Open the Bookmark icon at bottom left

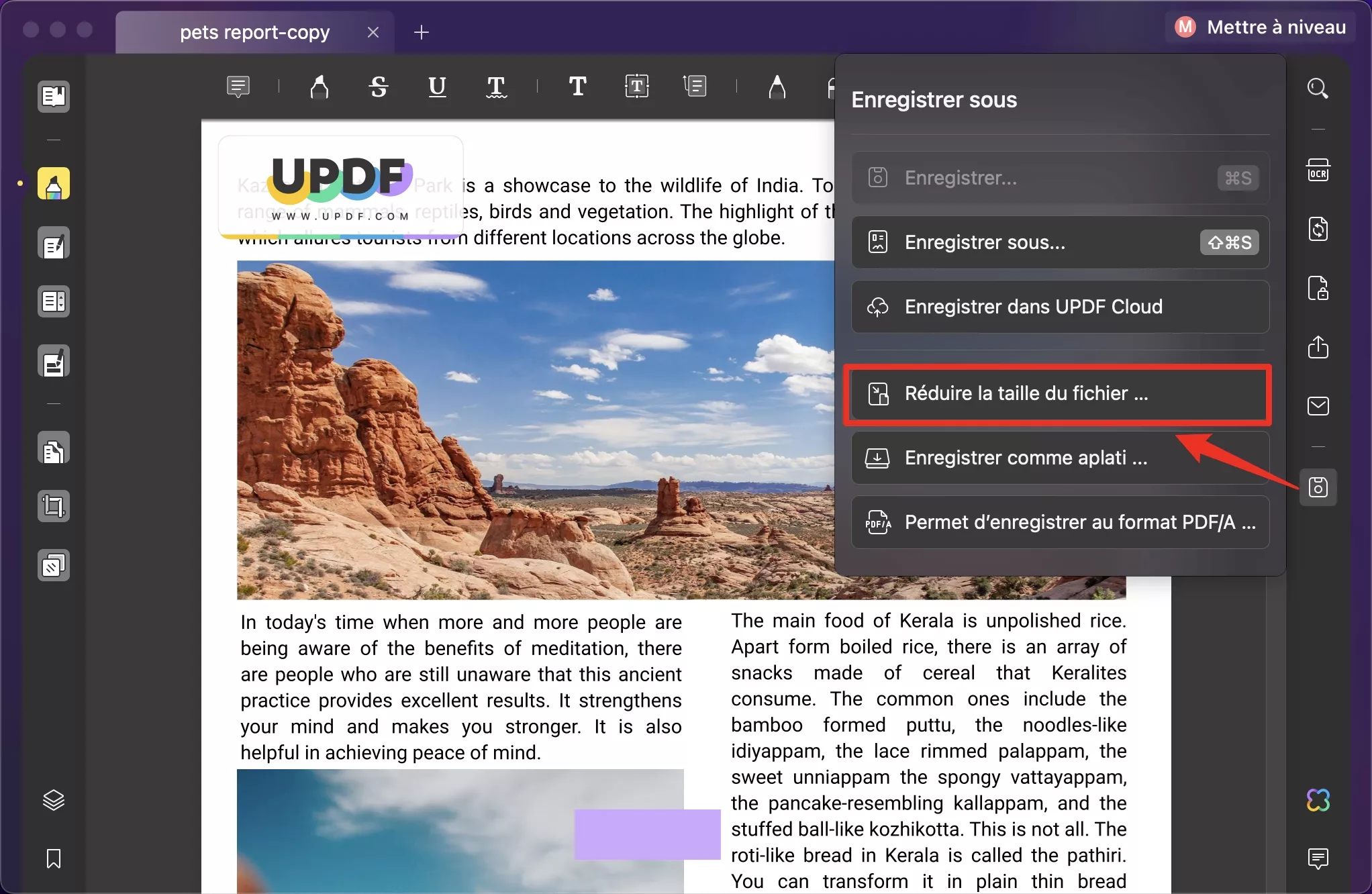coord(54,858)
